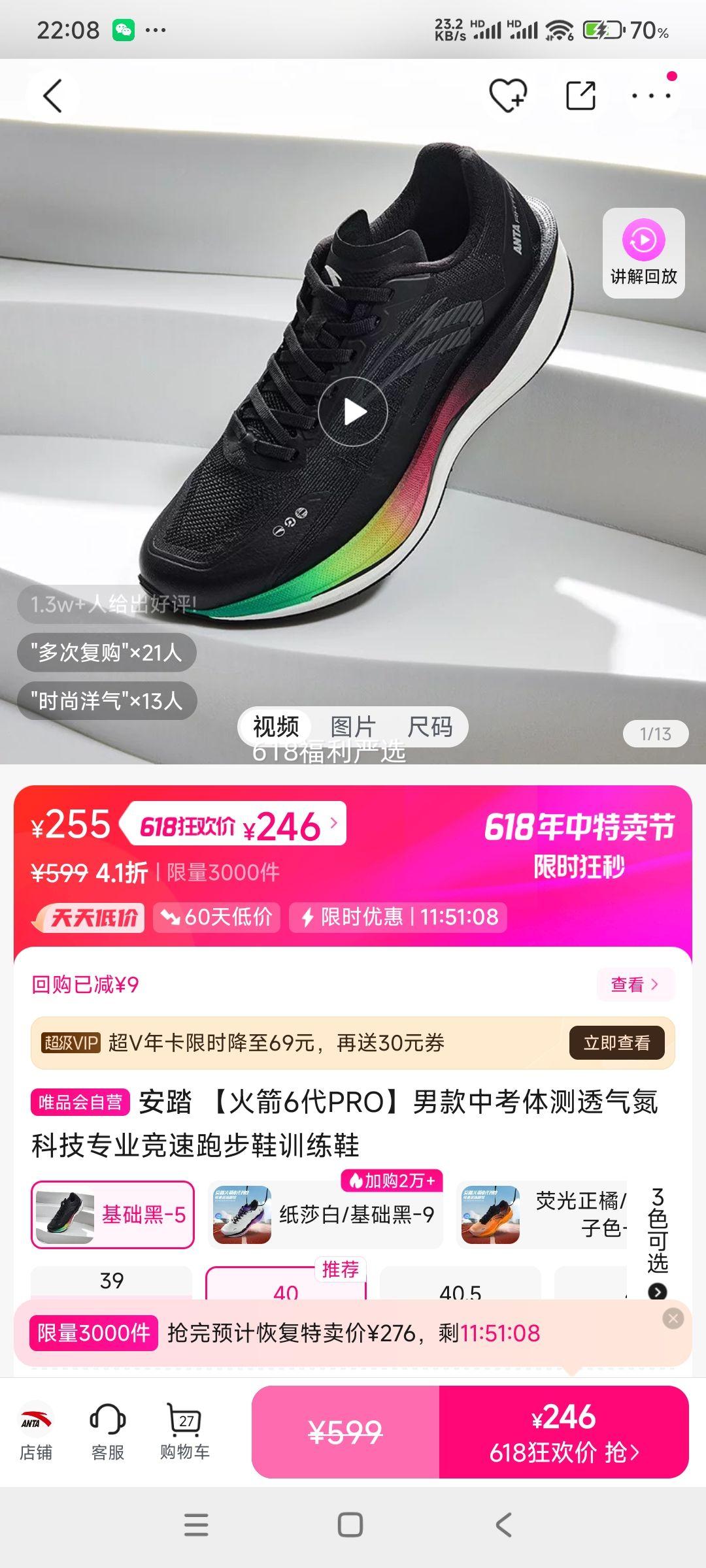Contact 客服 customer service
This screenshot has width=706, height=1568.
(108, 1431)
